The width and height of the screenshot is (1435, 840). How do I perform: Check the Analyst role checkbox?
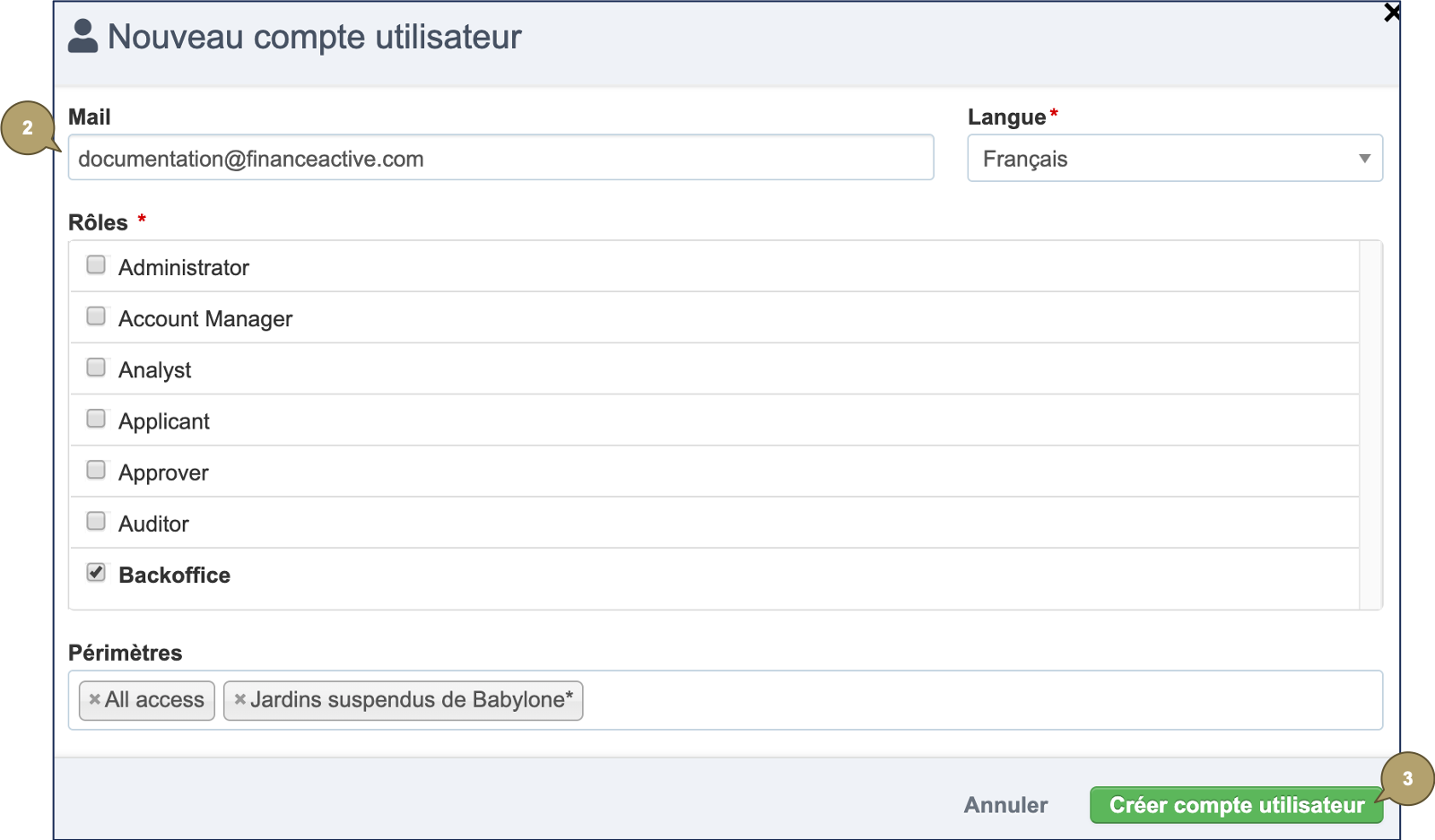[x=96, y=367]
